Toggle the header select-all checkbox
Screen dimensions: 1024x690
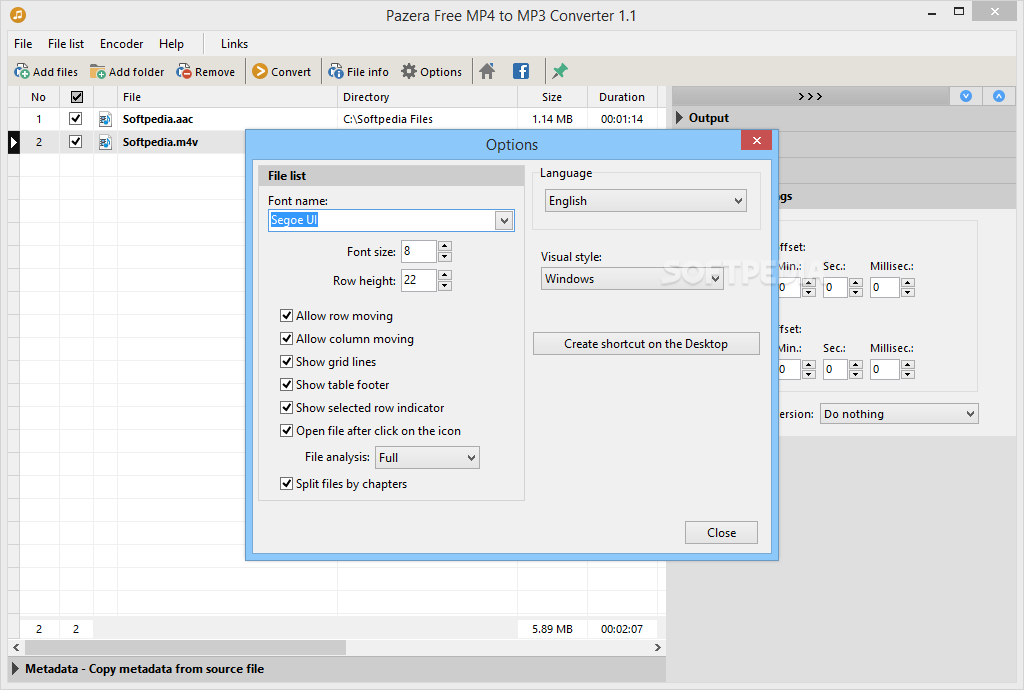pos(76,97)
